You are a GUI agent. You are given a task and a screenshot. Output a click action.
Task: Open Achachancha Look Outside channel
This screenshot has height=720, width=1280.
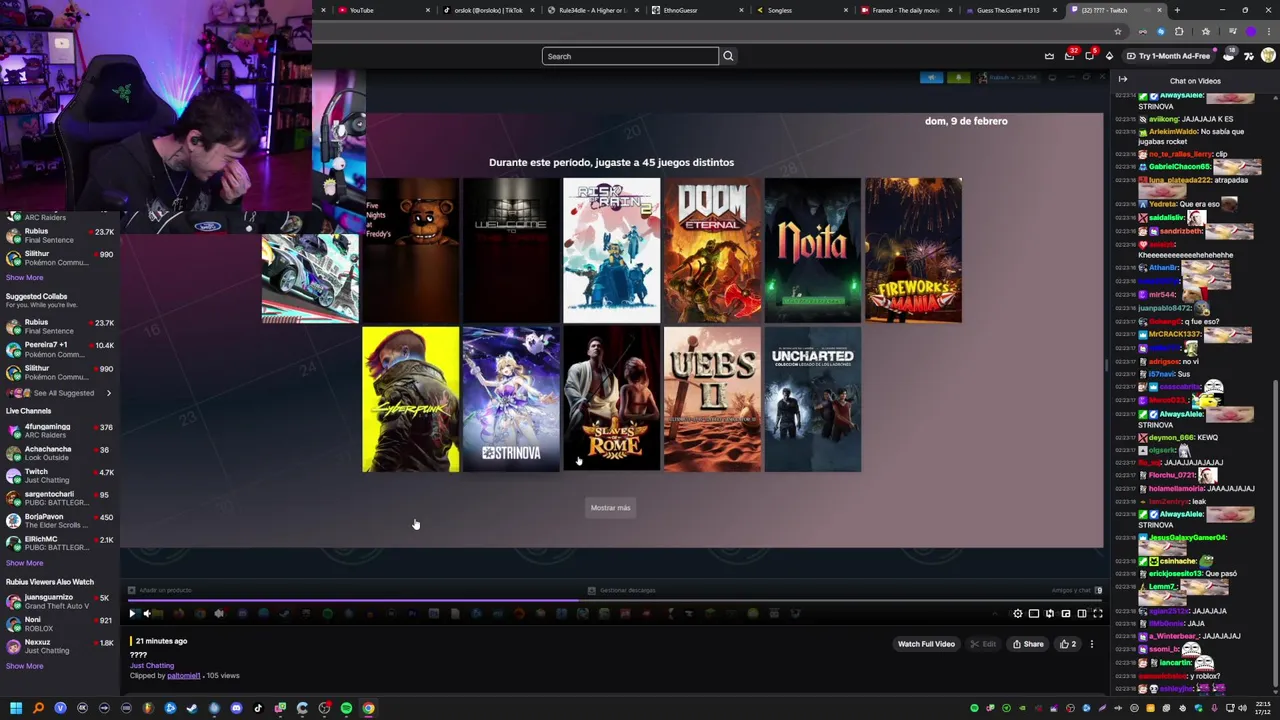pos(60,453)
